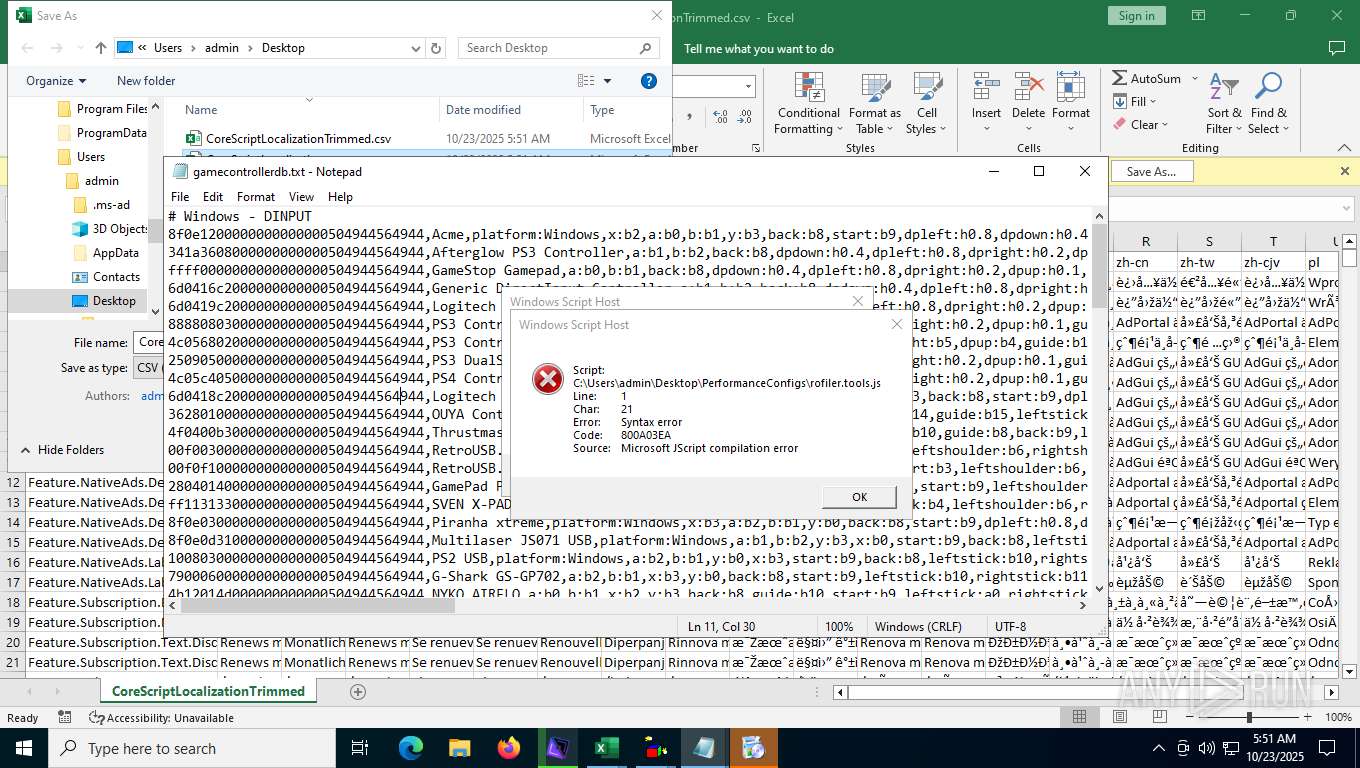The width and height of the screenshot is (1360, 768).
Task: Open File menu in Notepad
Action: click(180, 196)
